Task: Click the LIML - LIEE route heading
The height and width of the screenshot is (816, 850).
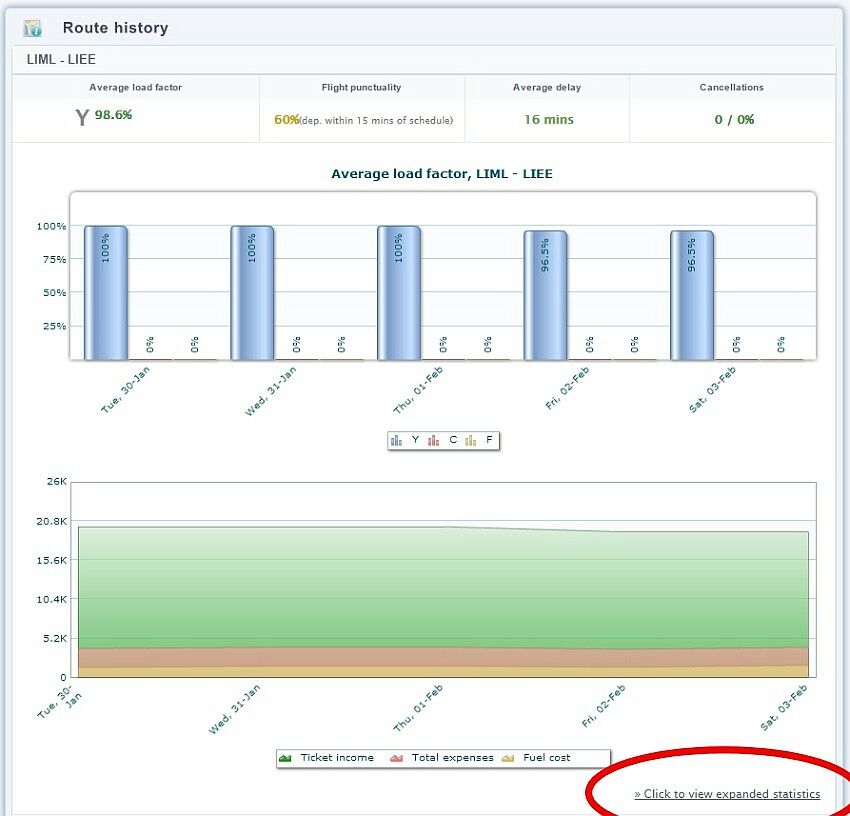Action: point(61,60)
